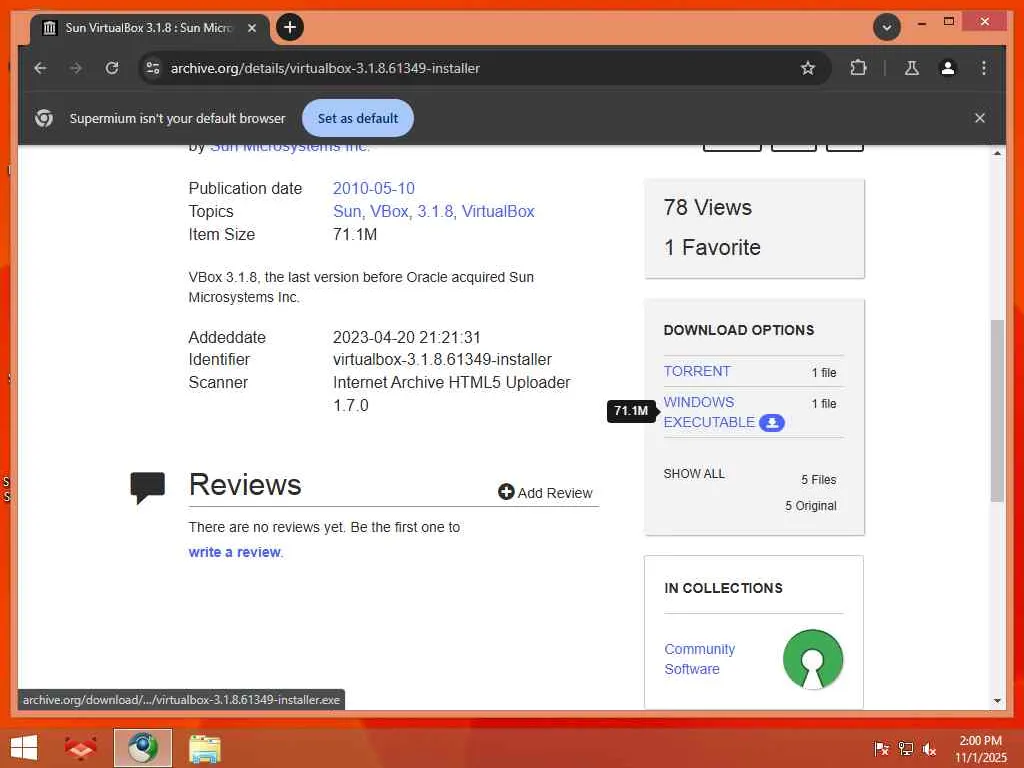Open the VBox topic link
Screen dimensions: 1024x768
pyautogui.click(x=390, y=212)
